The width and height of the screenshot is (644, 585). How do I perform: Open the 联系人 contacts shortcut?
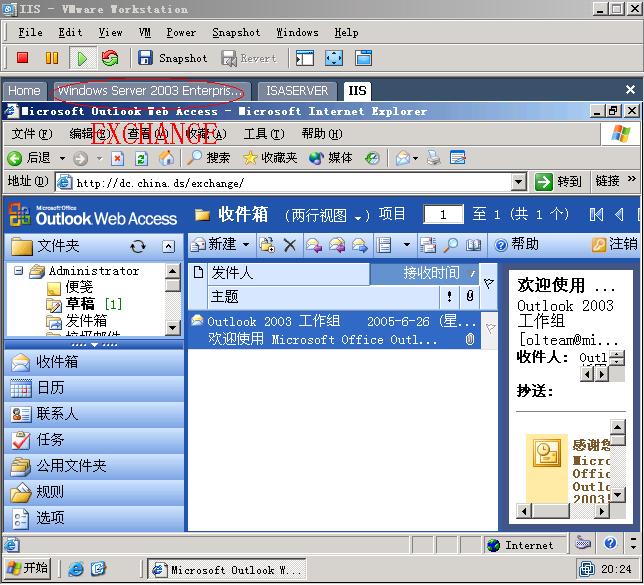[94, 414]
